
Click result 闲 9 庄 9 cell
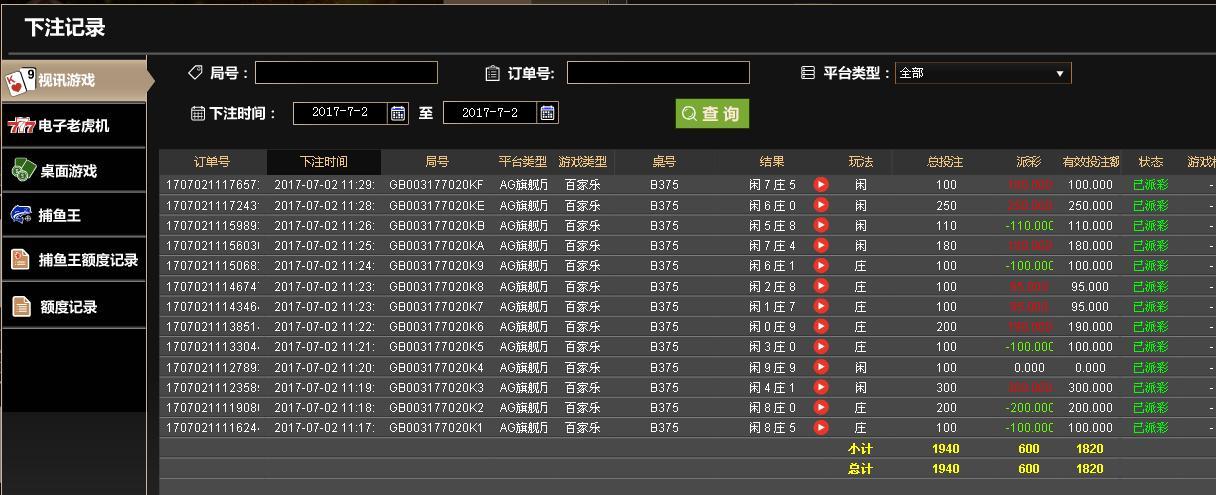click(x=772, y=368)
